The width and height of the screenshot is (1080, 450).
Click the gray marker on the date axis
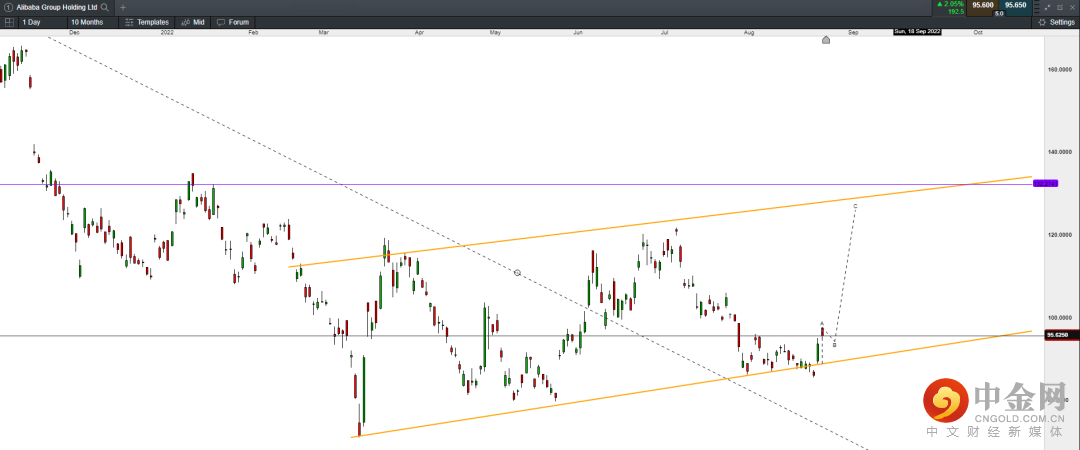[x=826, y=39]
